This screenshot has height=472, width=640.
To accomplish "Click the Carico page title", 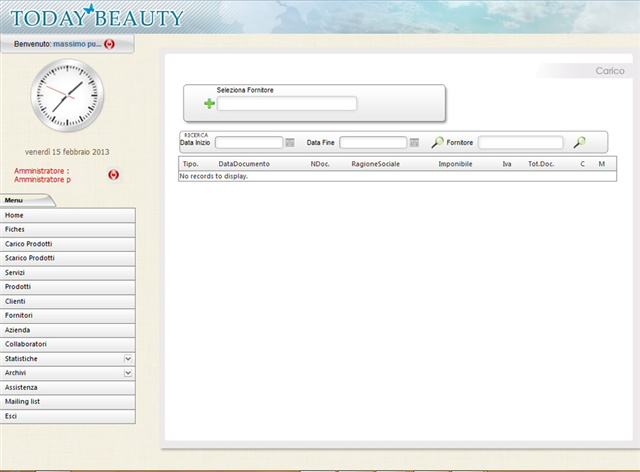I will [610, 71].
